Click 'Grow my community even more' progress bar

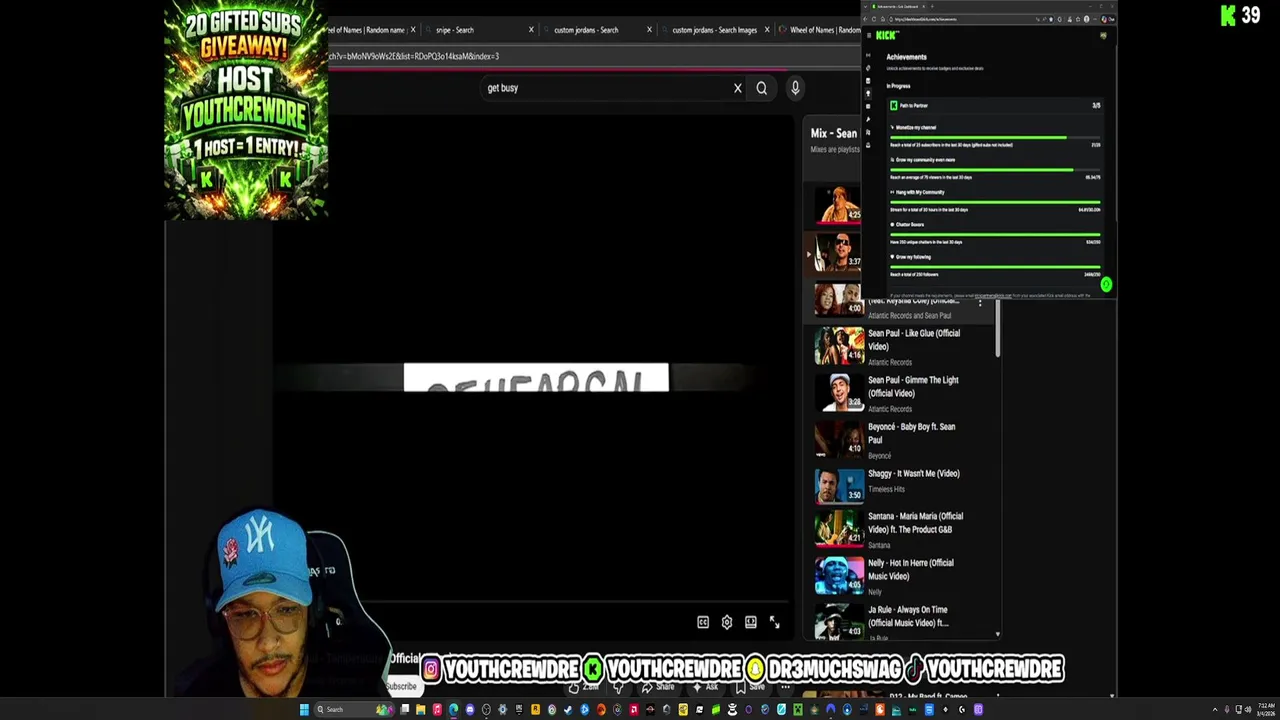point(995,169)
